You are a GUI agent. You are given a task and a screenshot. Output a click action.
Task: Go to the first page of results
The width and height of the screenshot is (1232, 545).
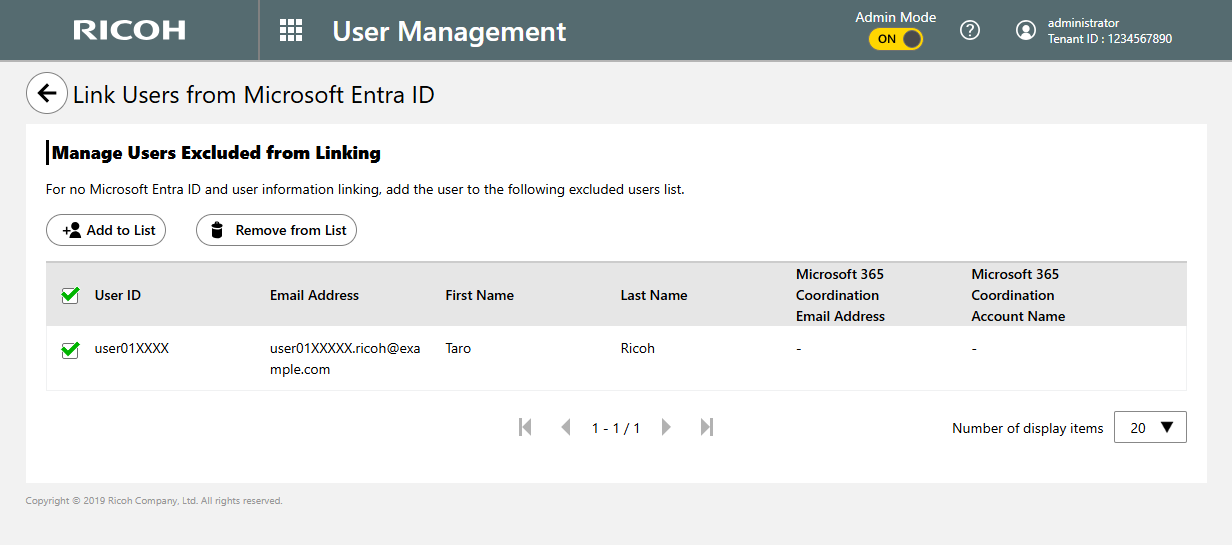coord(525,427)
